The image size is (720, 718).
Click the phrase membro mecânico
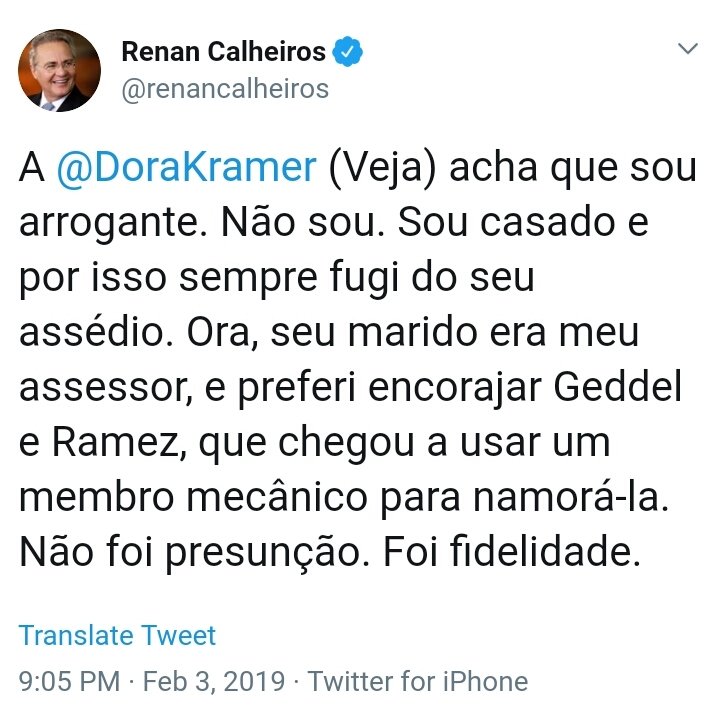coord(193,496)
